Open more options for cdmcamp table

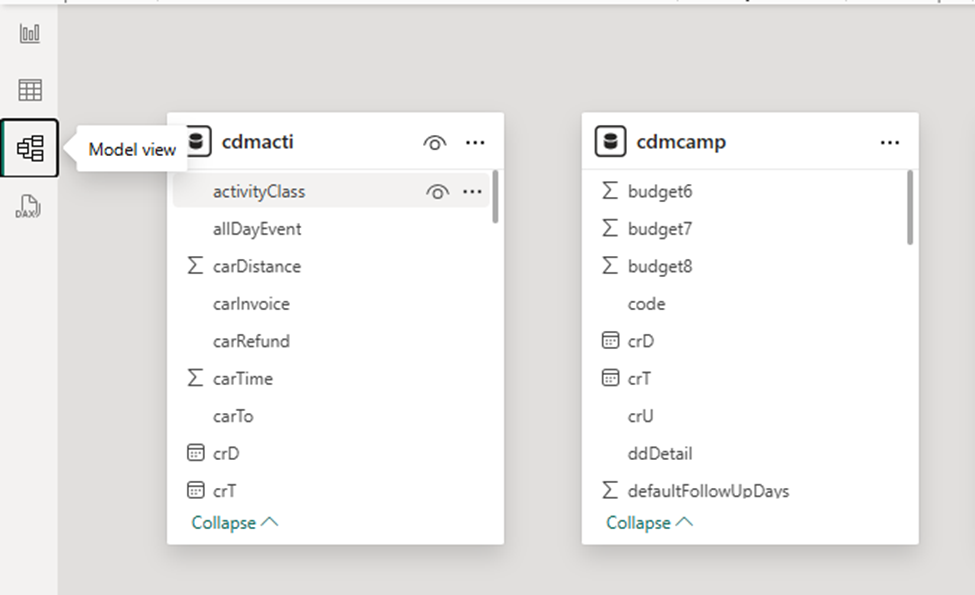(890, 143)
